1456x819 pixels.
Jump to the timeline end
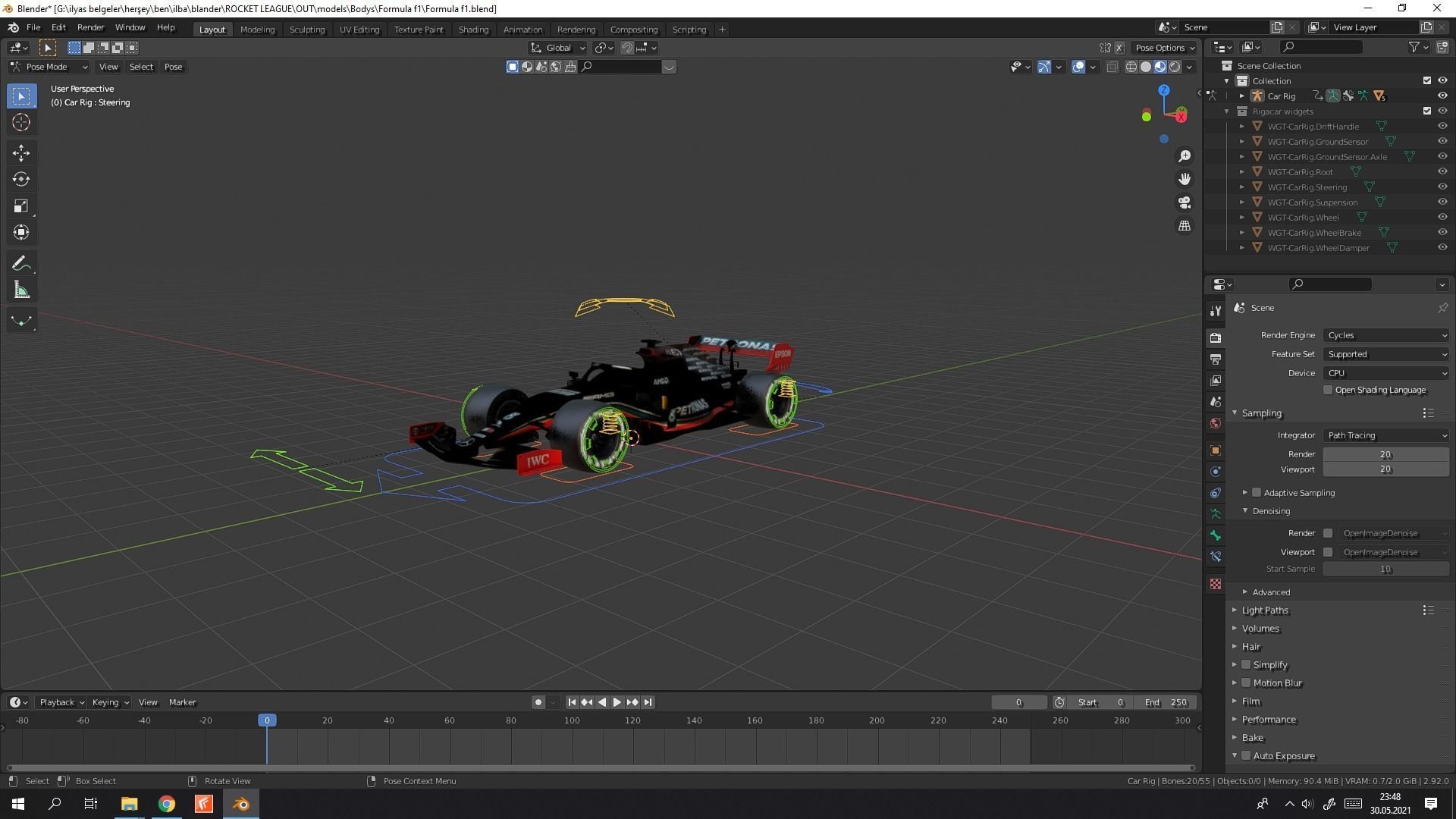tap(648, 702)
